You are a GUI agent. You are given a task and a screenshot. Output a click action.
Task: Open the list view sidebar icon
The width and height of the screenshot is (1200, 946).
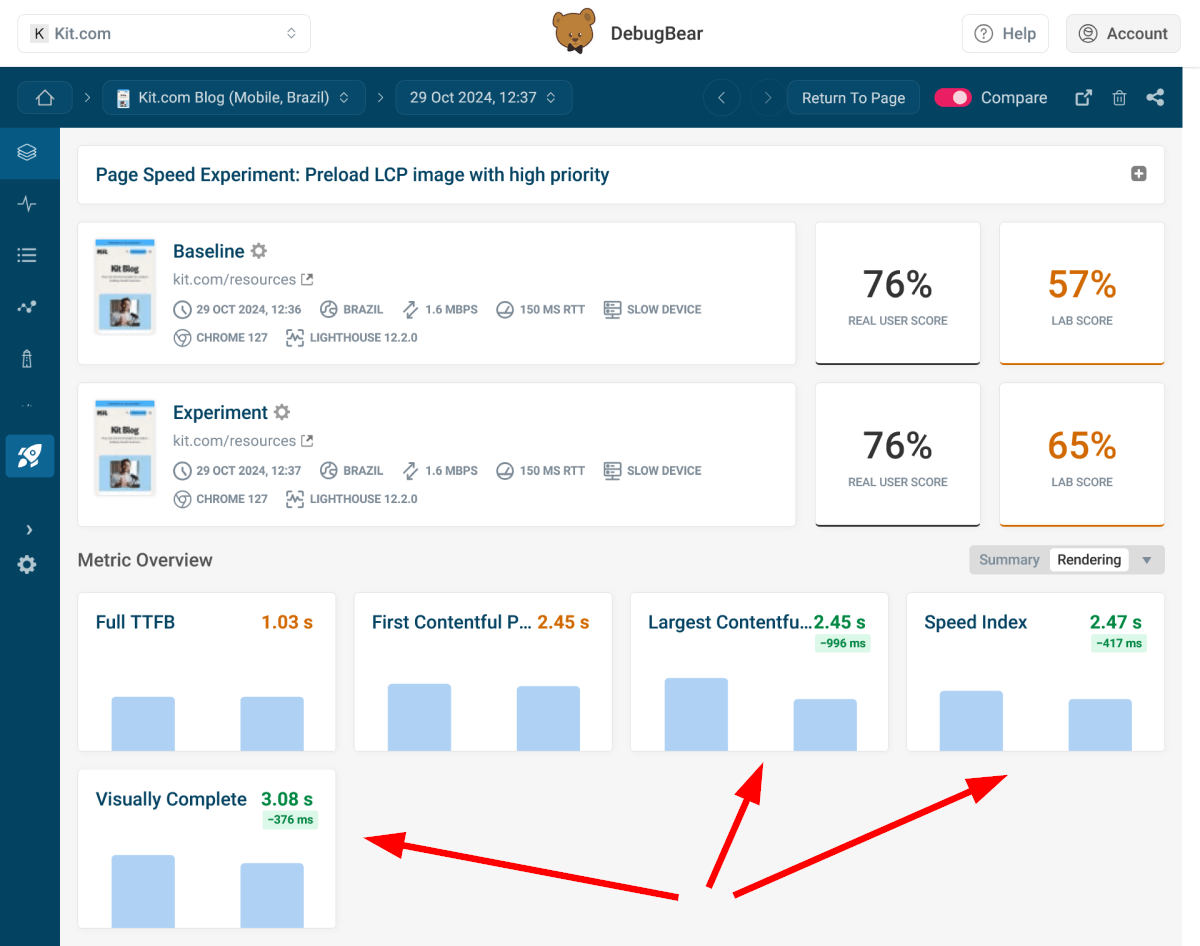(x=27, y=255)
